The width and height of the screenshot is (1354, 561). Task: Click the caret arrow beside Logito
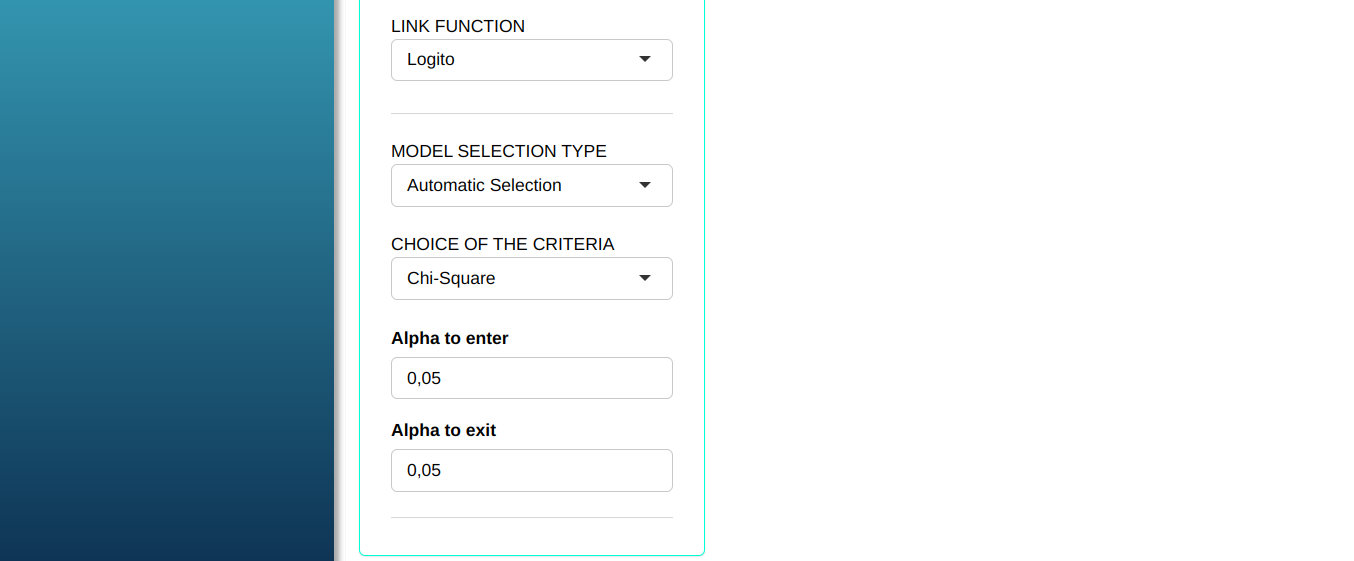(x=645, y=60)
